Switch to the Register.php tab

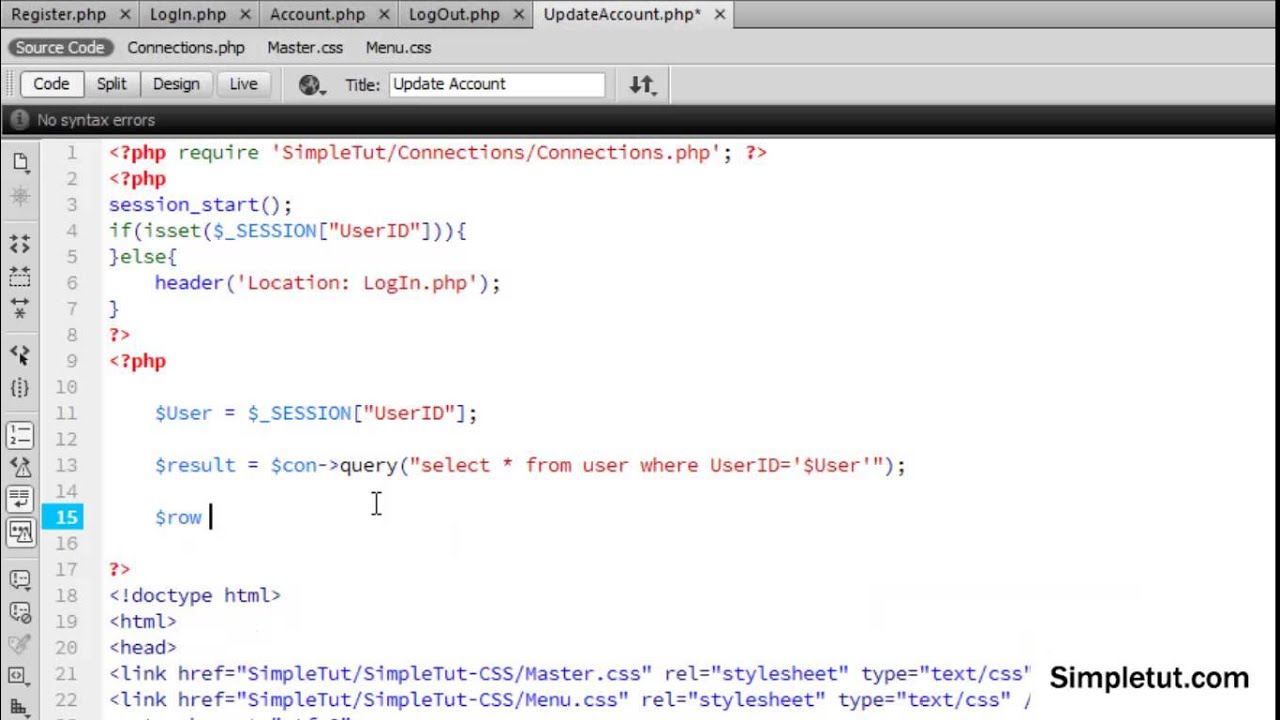click(58, 14)
